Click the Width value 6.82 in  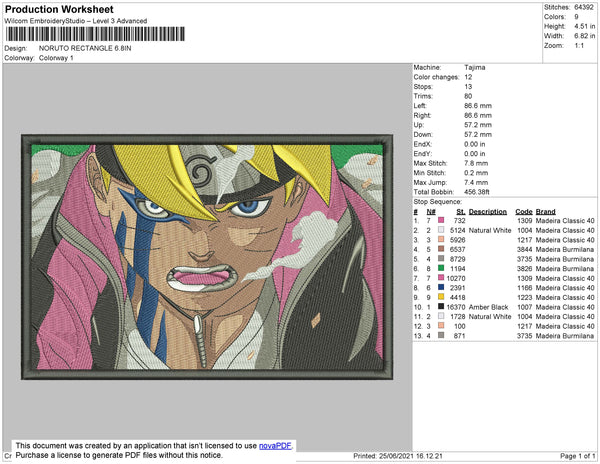coord(584,36)
